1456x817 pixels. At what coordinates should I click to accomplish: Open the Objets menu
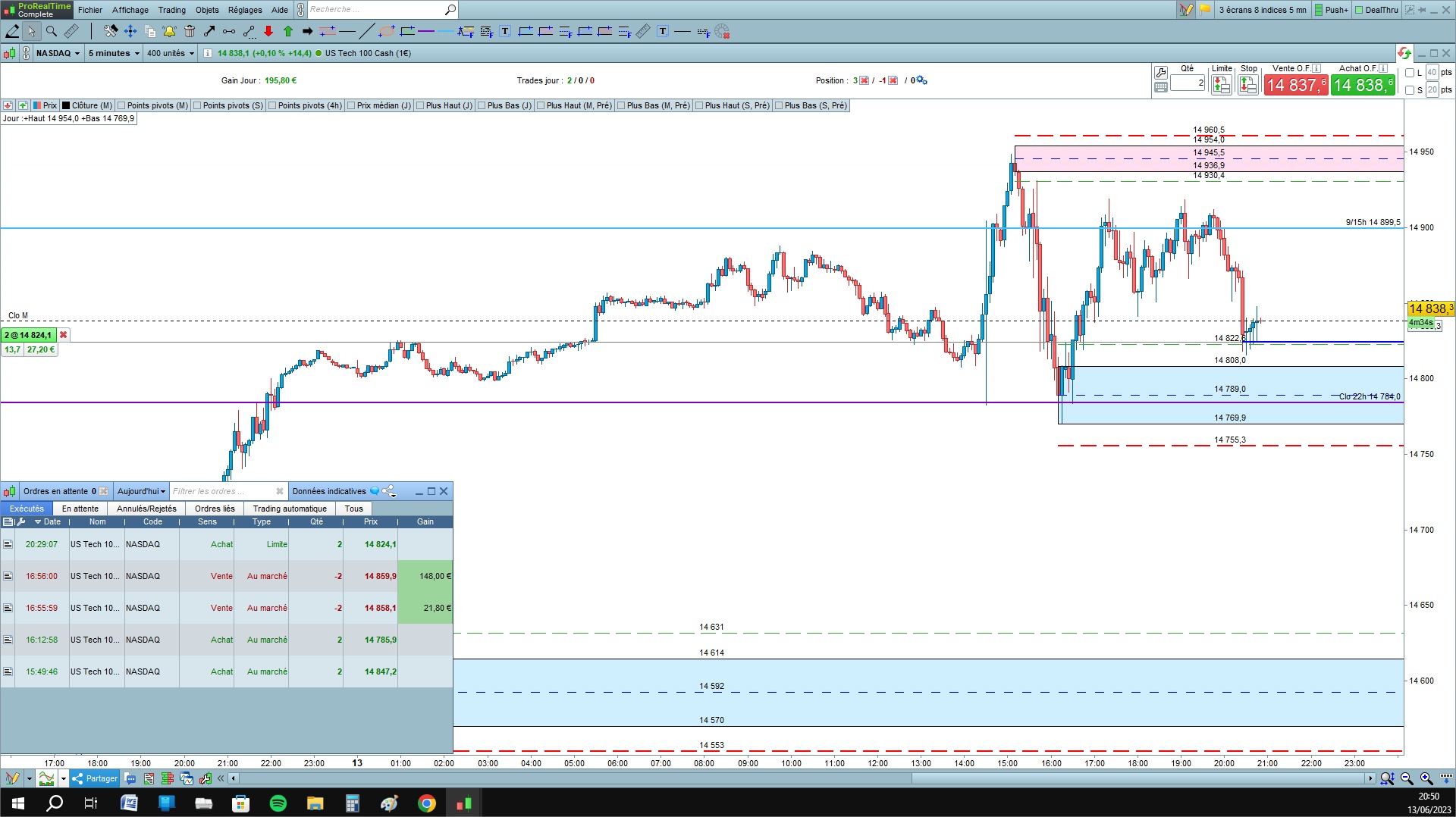(x=207, y=10)
